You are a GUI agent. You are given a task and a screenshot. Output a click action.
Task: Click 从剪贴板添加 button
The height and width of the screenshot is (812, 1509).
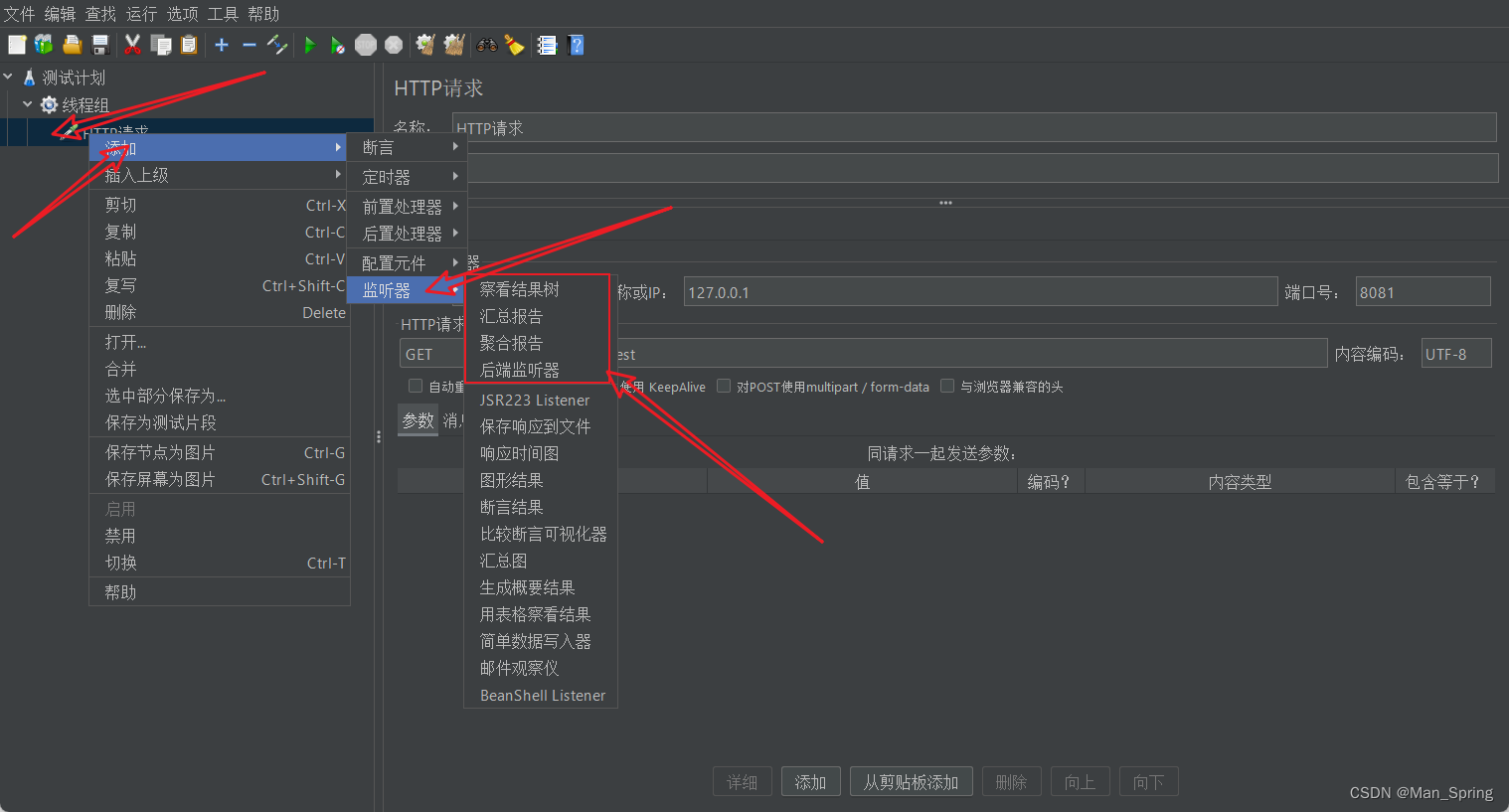[x=911, y=782]
